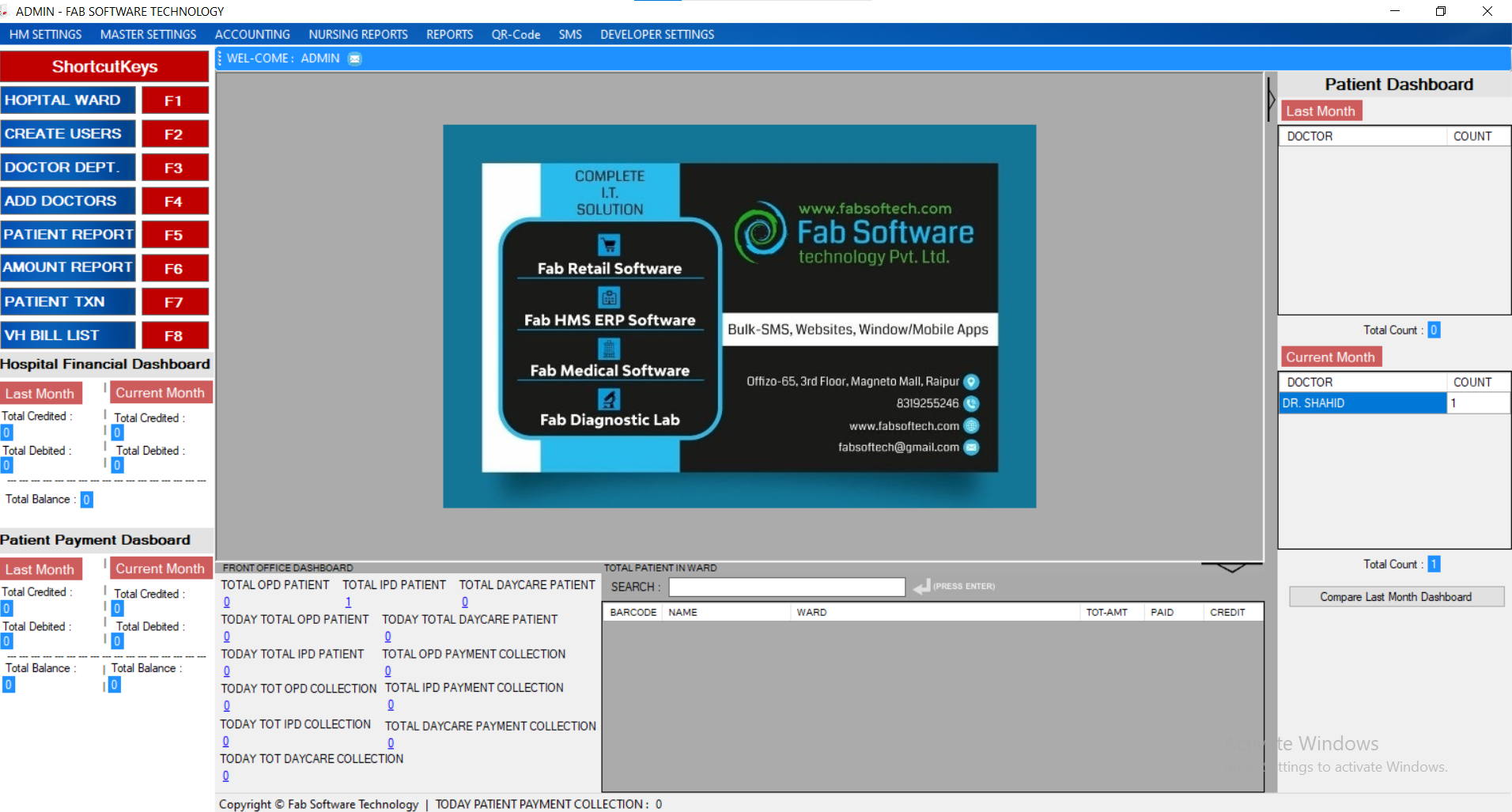Viewport: 1512px width, 812px height.
Task: Click the TODAY TOT OPD COLLECTION value
Action: [227, 706]
